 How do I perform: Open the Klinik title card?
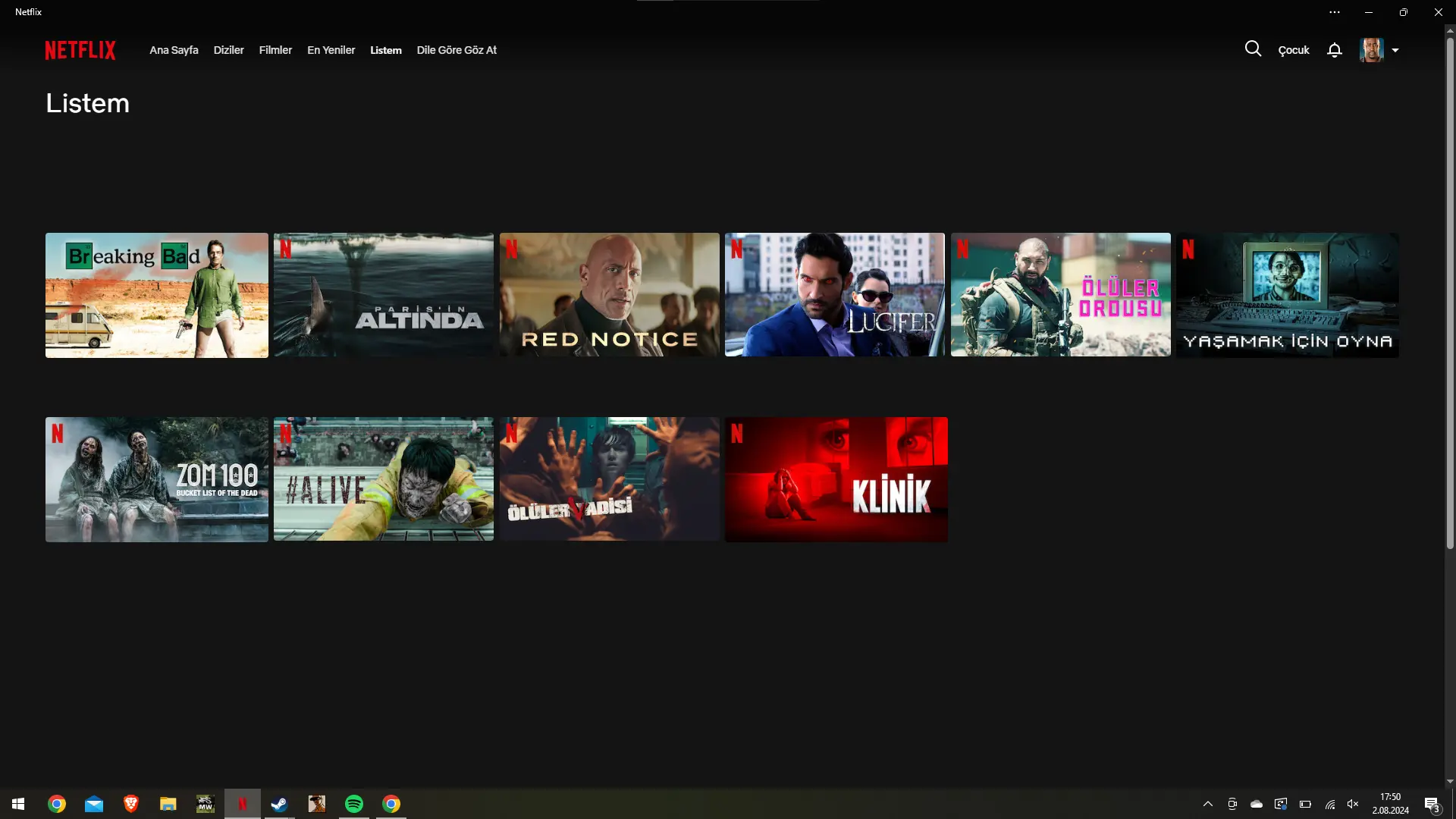click(836, 479)
